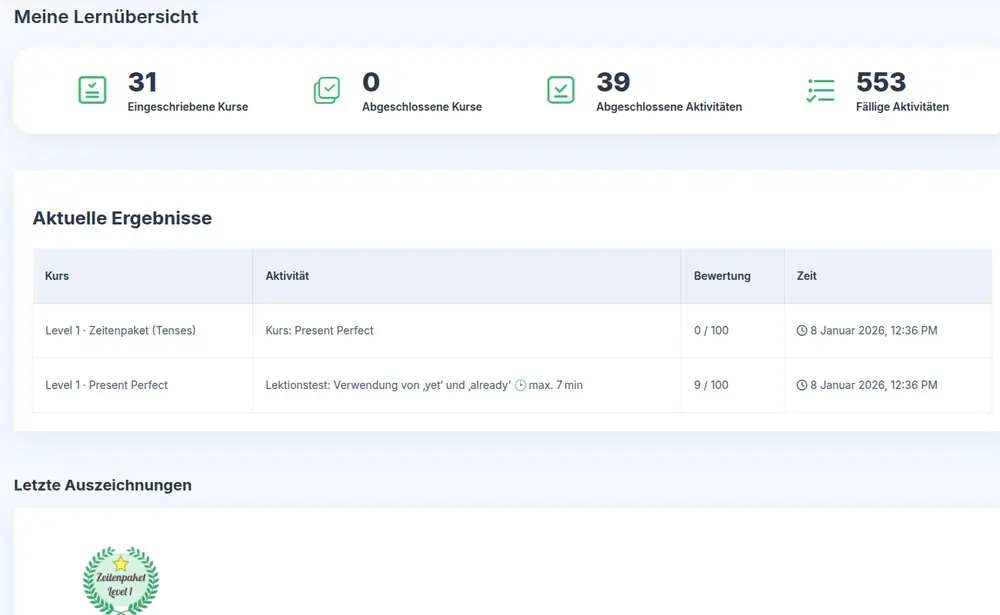Click the Aktivität column header
The image size is (1000, 615).
(x=287, y=276)
